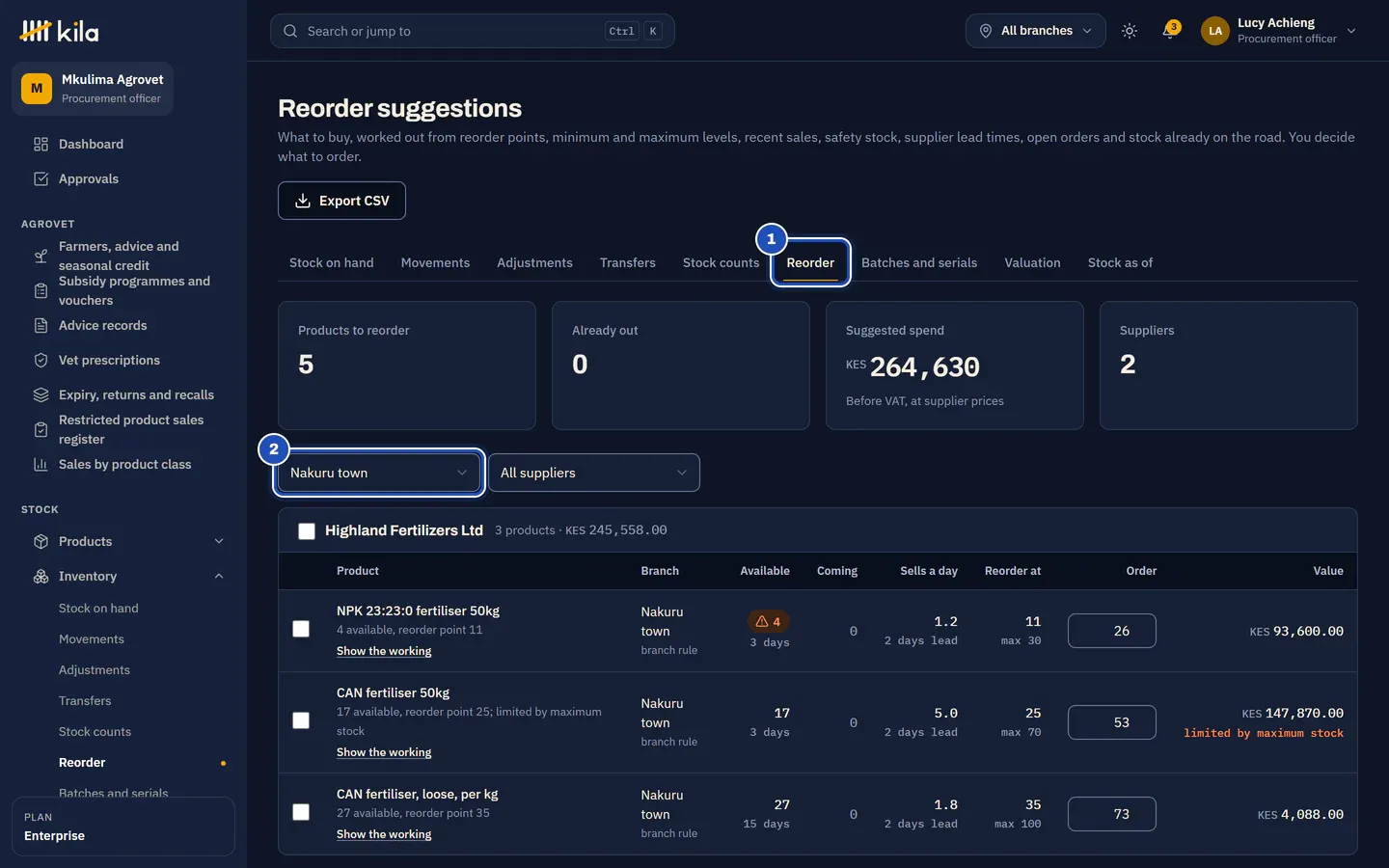The height and width of the screenshot is (868, 1389).
Task: Switch to the Movements tab
Action: pyautogui.click(x=435, y=262)
